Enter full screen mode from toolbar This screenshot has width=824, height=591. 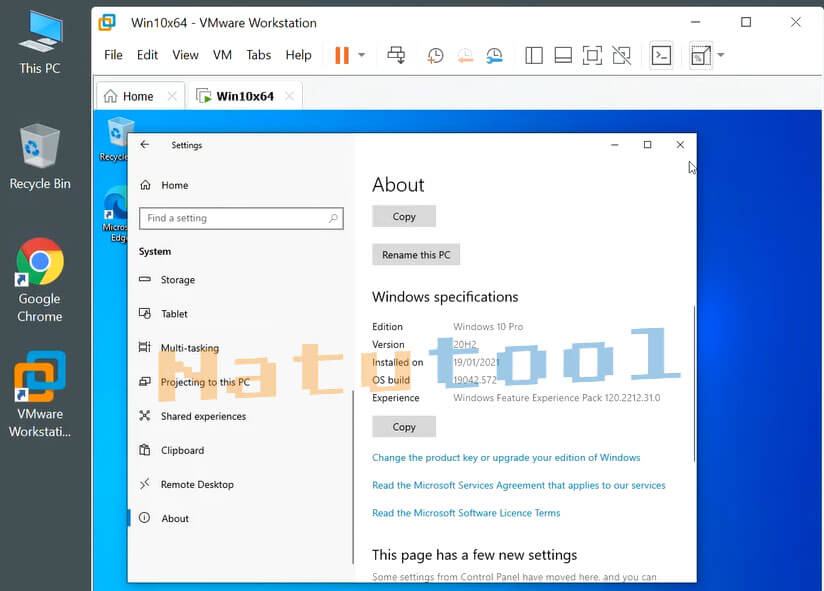592,56
